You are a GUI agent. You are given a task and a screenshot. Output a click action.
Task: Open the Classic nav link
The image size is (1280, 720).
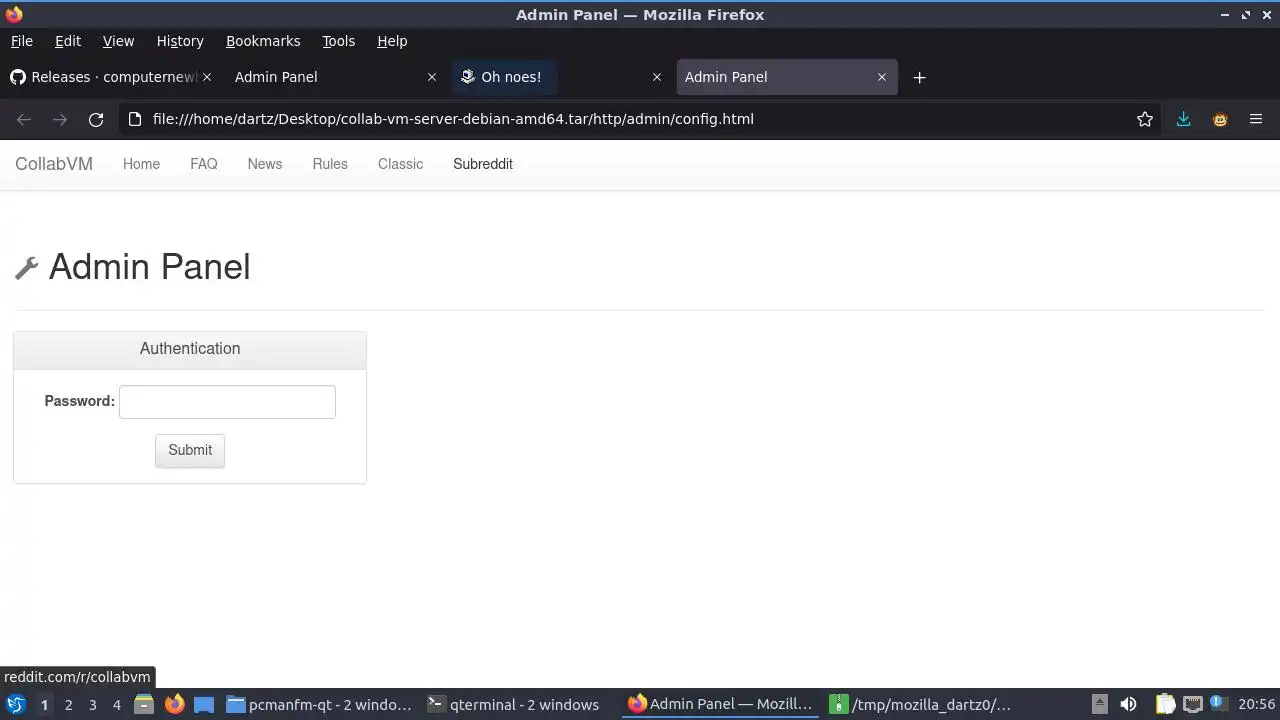coord(400,164)
